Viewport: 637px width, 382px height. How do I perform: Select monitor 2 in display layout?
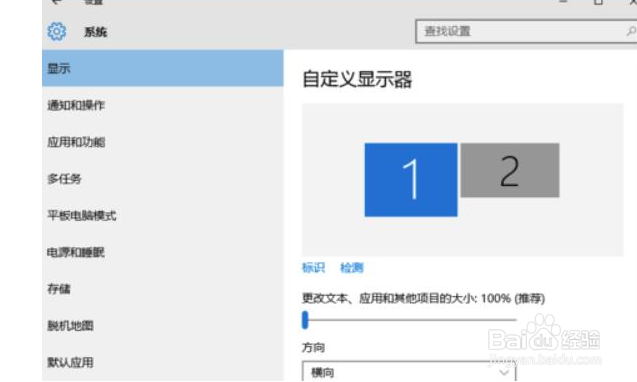tap(510, 170)
